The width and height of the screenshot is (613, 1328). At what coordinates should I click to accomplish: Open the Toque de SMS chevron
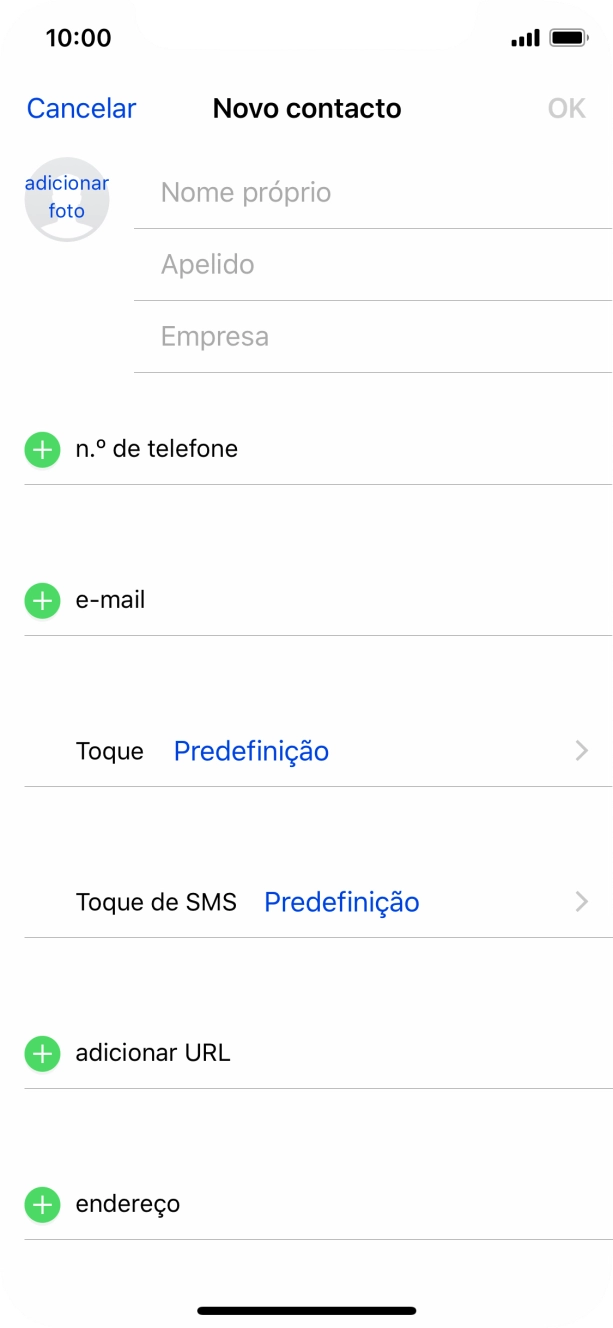point(581,902)
